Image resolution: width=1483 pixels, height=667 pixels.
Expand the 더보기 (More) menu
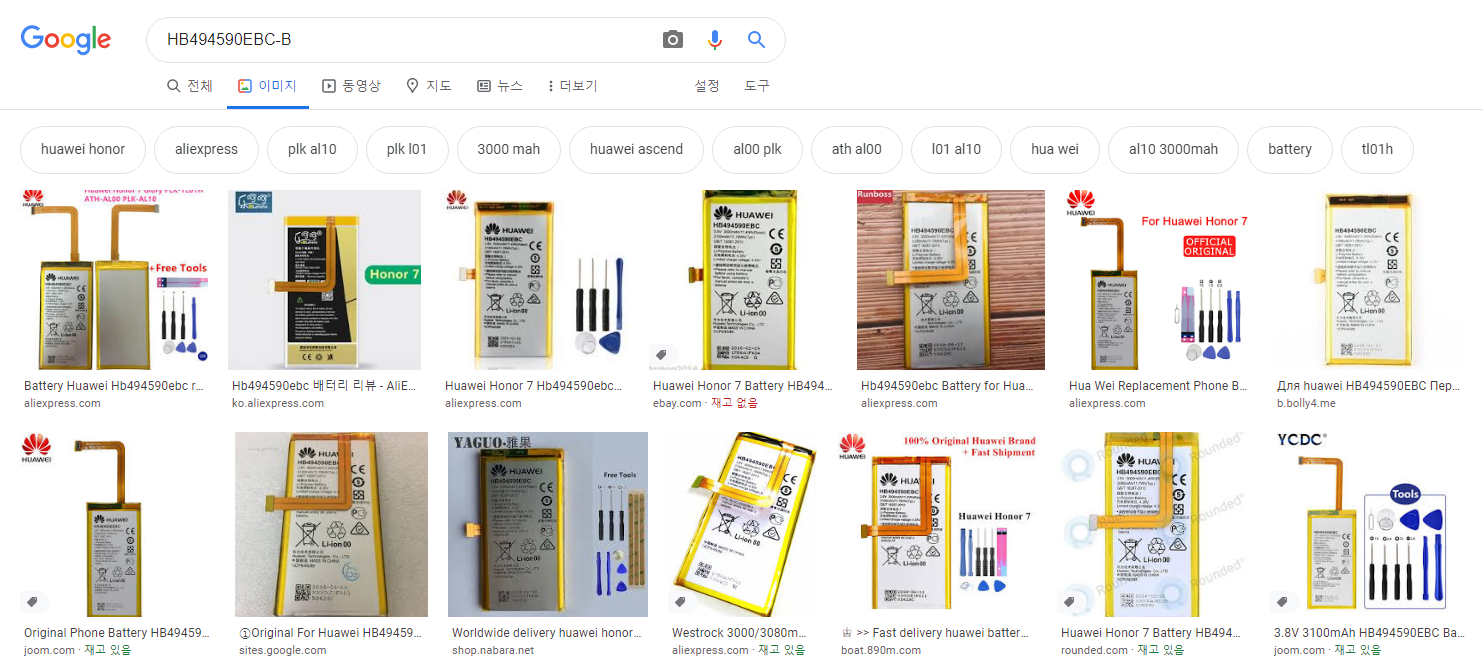tap(572, 86)
